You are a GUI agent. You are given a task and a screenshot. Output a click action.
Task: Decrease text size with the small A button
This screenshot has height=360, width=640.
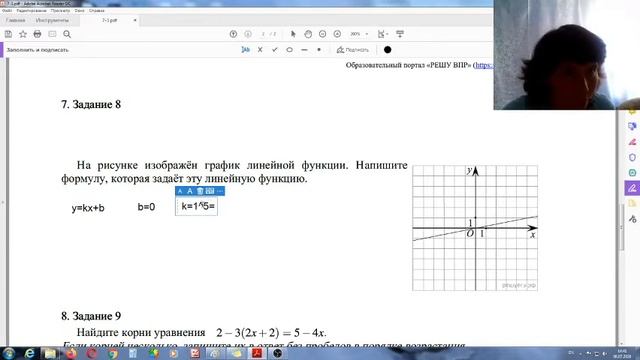tap(180, 191)
